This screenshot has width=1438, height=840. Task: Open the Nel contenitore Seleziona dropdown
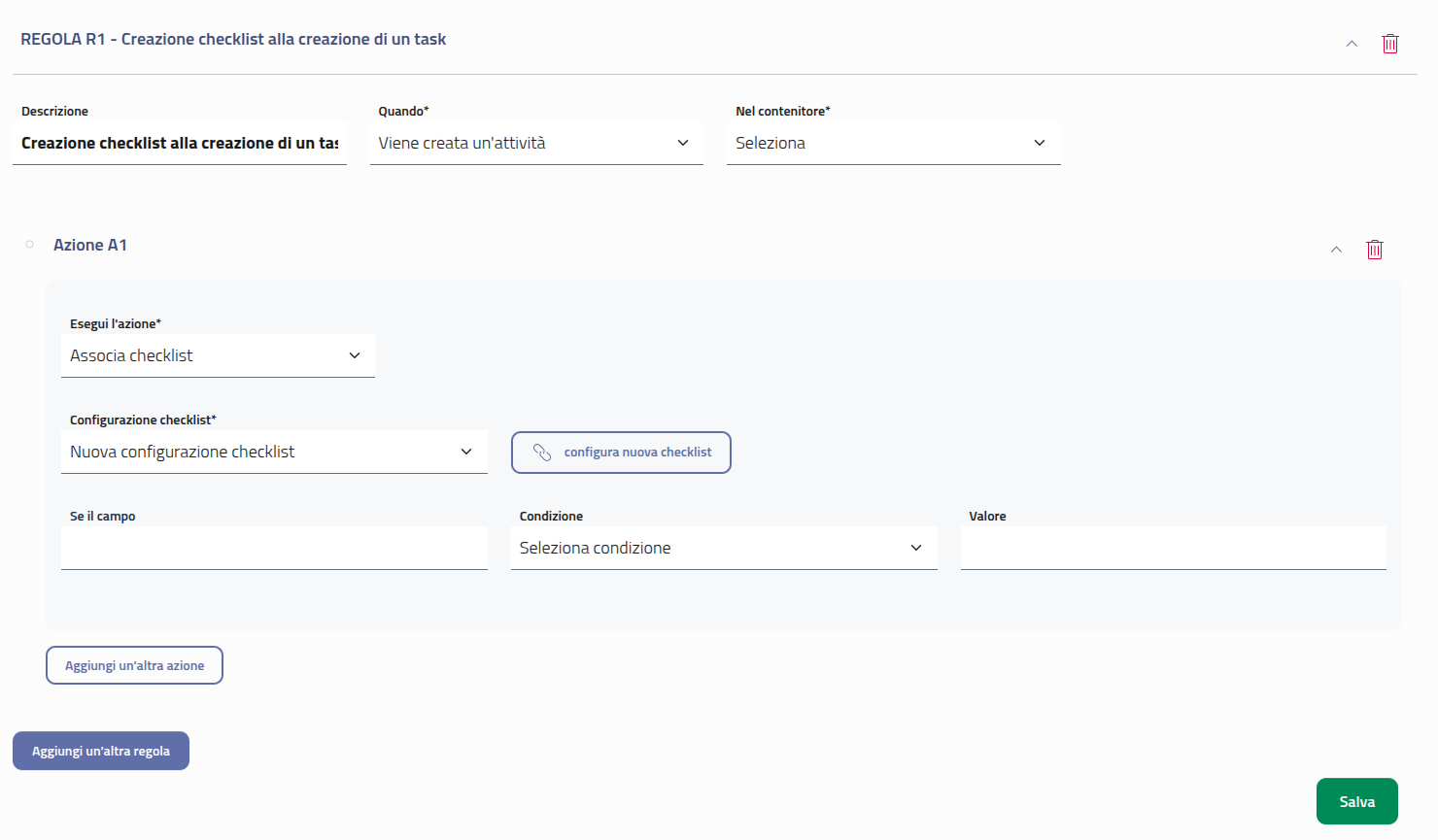[893, 142]
